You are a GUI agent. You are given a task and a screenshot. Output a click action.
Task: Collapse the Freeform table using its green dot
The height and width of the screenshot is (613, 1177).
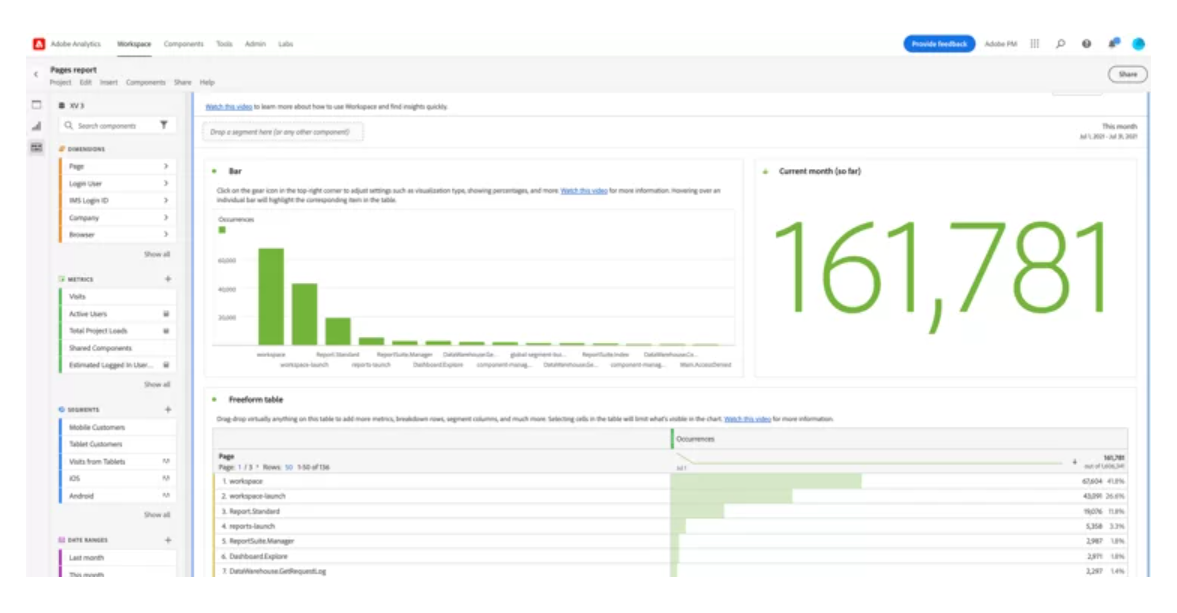(x=214, y=400)
